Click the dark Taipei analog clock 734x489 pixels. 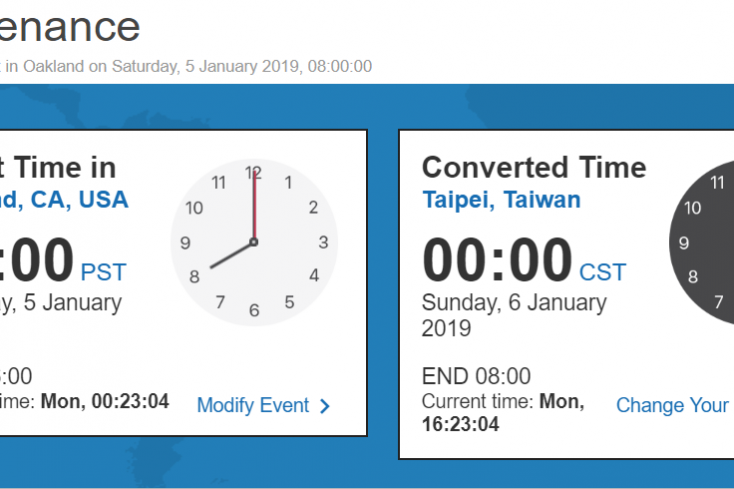(701, 242)
